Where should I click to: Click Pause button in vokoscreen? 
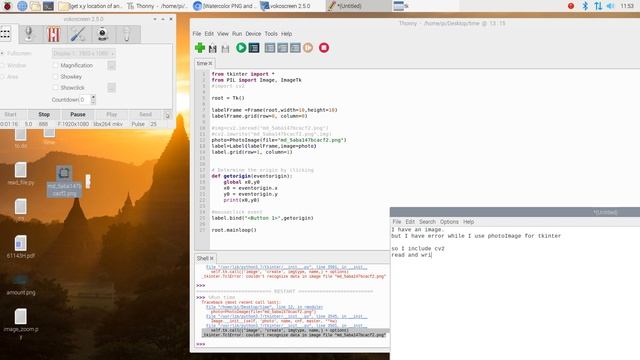pyautogui.click(x=78, y=115)
